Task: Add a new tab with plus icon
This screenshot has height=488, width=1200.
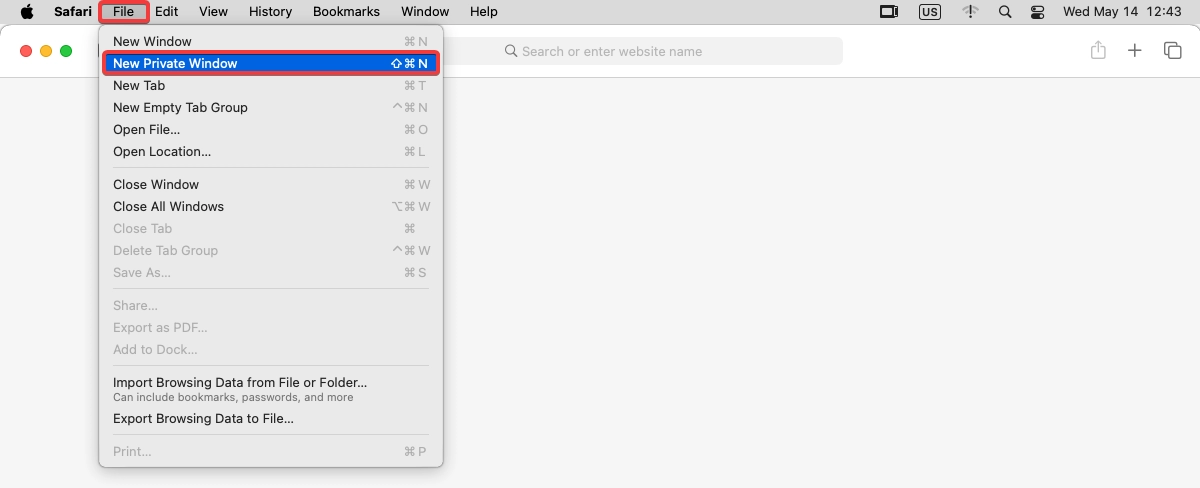Action: (1135, 51)
